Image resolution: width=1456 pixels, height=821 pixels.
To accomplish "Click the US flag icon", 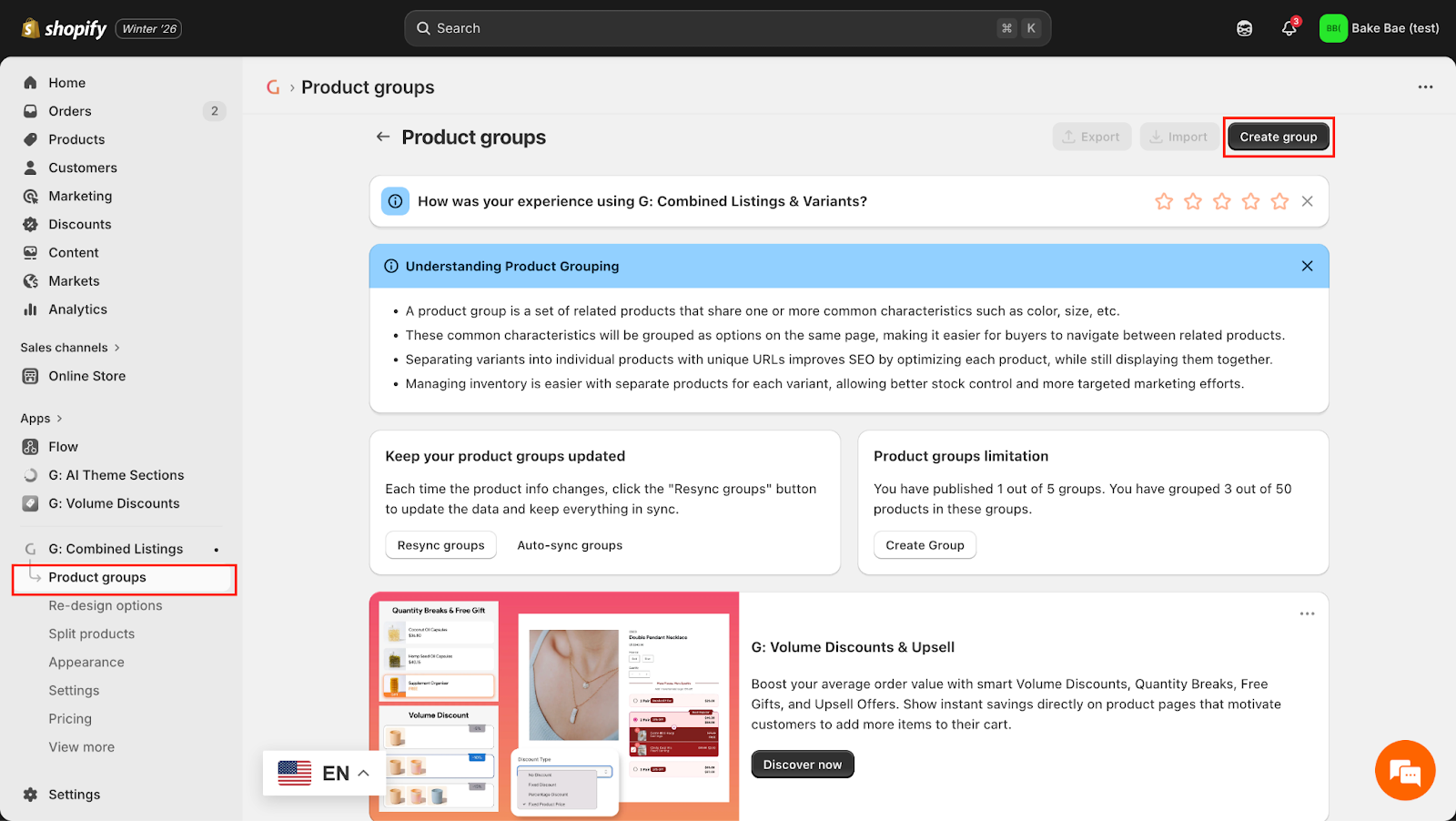I will [294, 773].
